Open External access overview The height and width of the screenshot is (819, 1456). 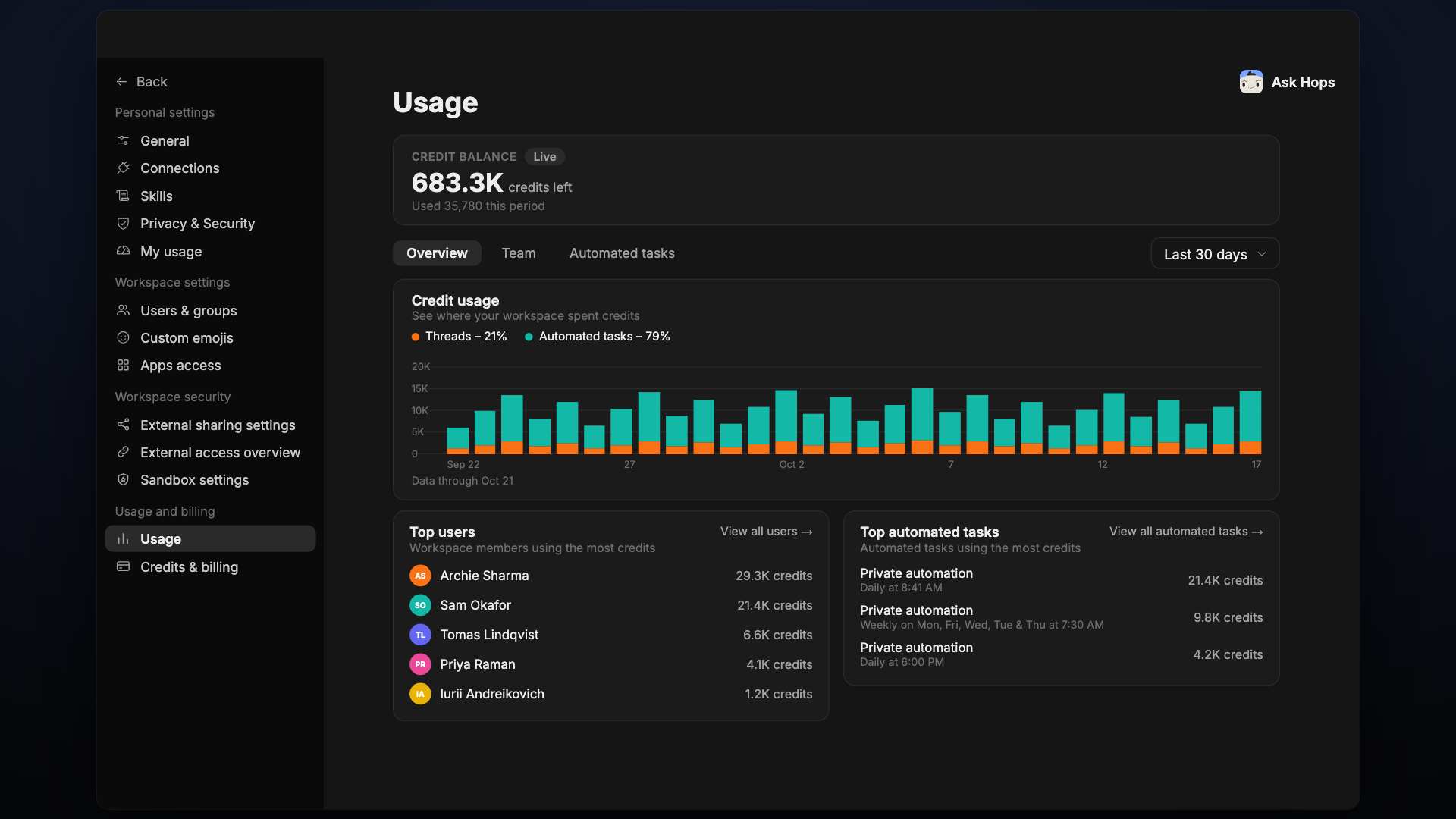(x=210, y=452)
